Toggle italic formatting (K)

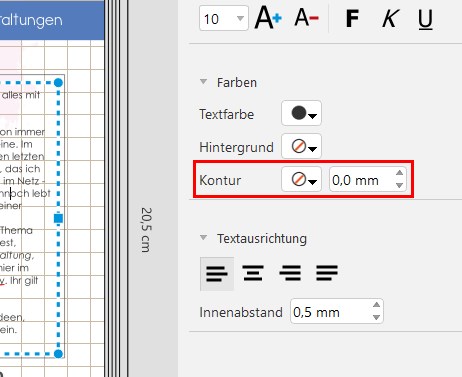click(x=390, y=18)
